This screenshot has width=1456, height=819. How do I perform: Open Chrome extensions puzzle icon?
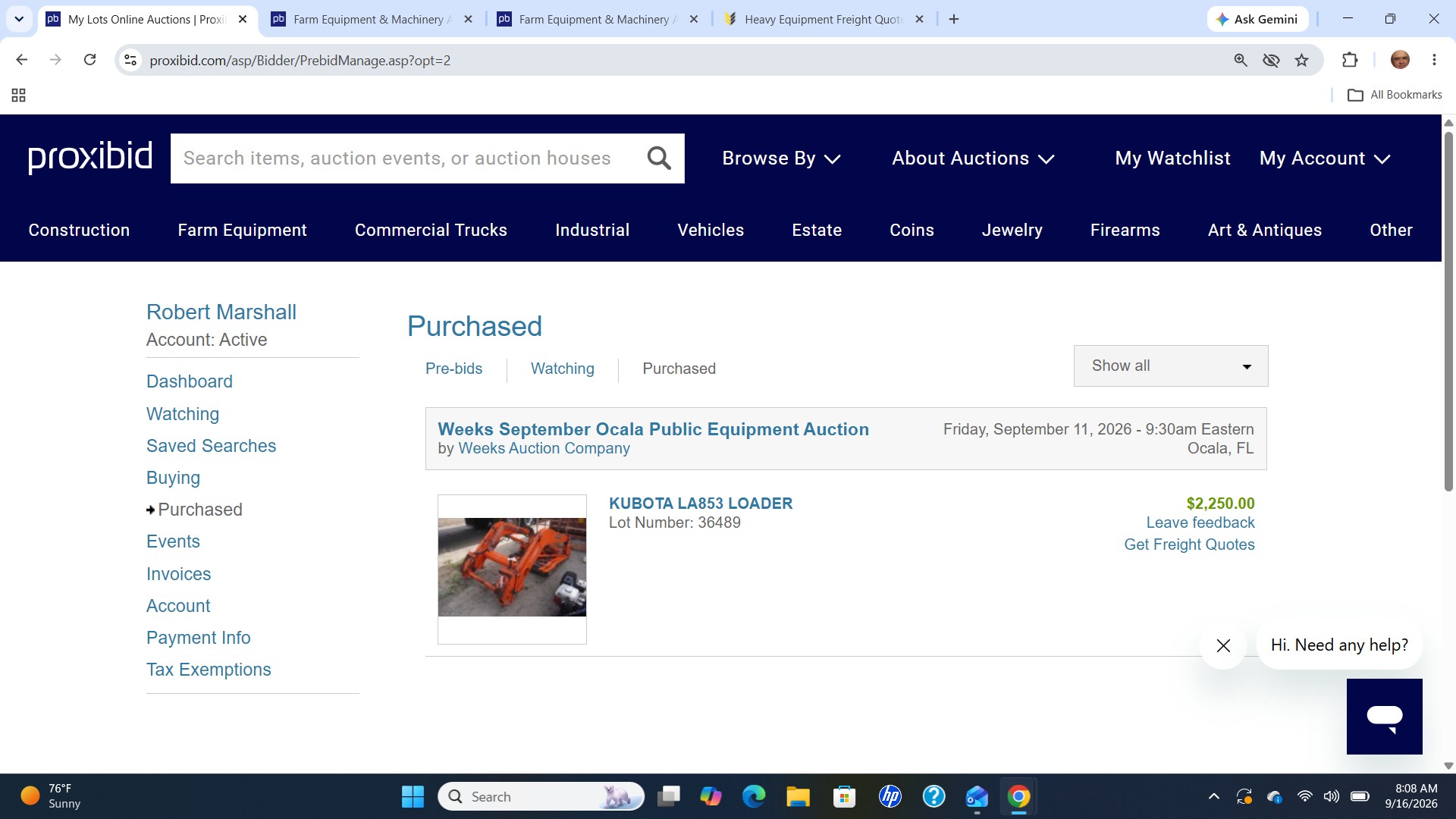pos(1350,60)
